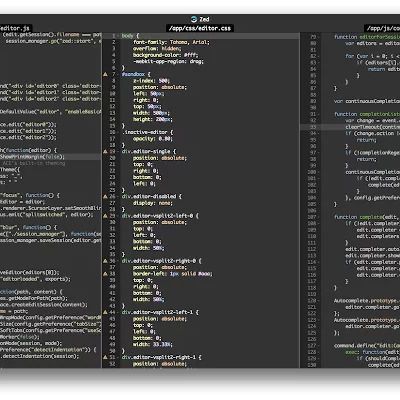Collapse the body rule fold on line 1
The height and width of the screenshot is (400, 400).
(118, 36)
